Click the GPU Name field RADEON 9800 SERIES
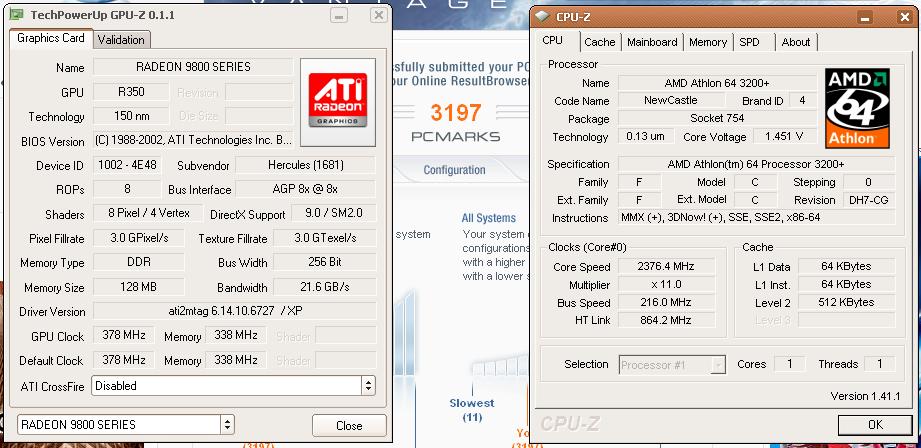This screenshot has height=448, width=921. coord(193,67)
